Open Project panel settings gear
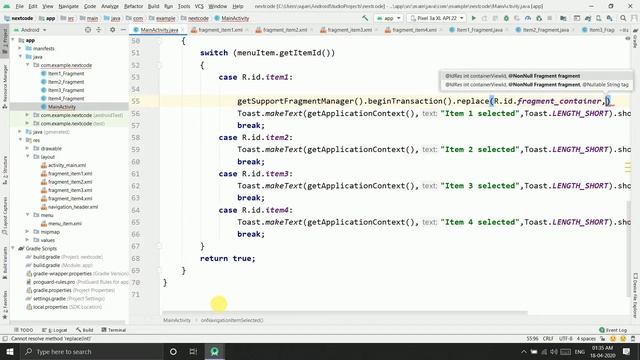 [112, 30]
